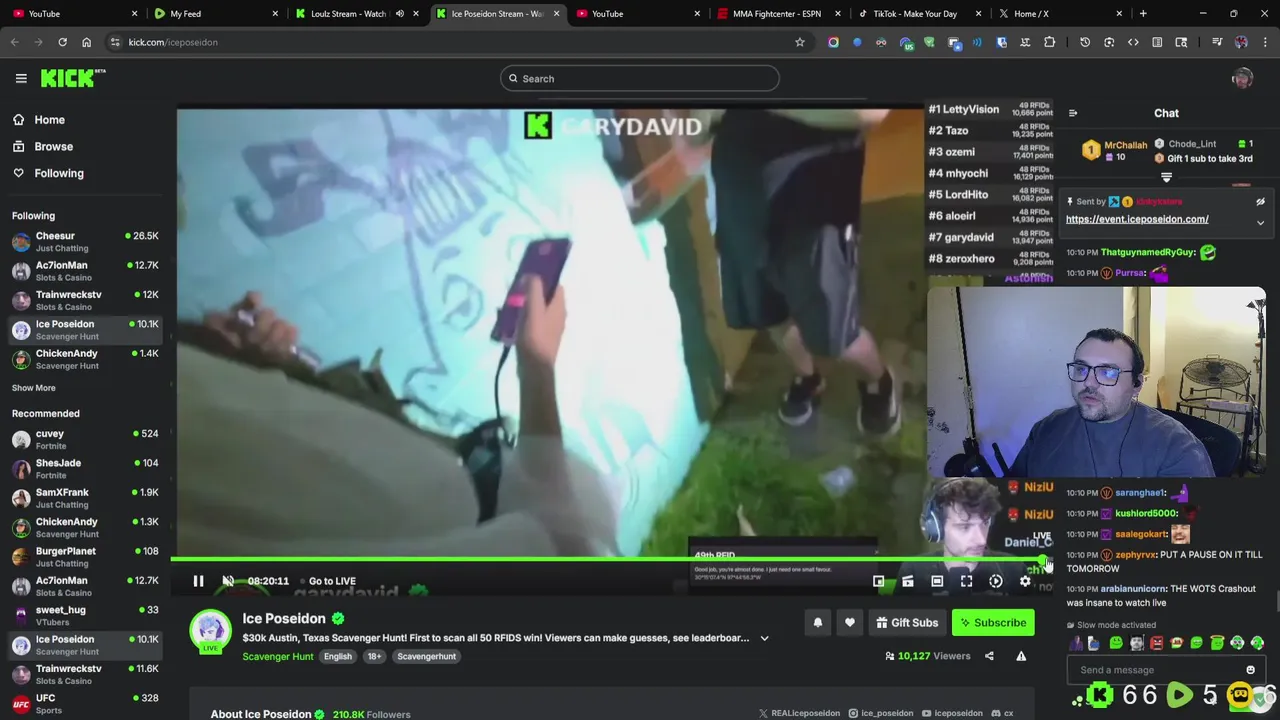Open UFC Sports channel in Recommended
1280x720 pixels.
[x=85, y=703]
